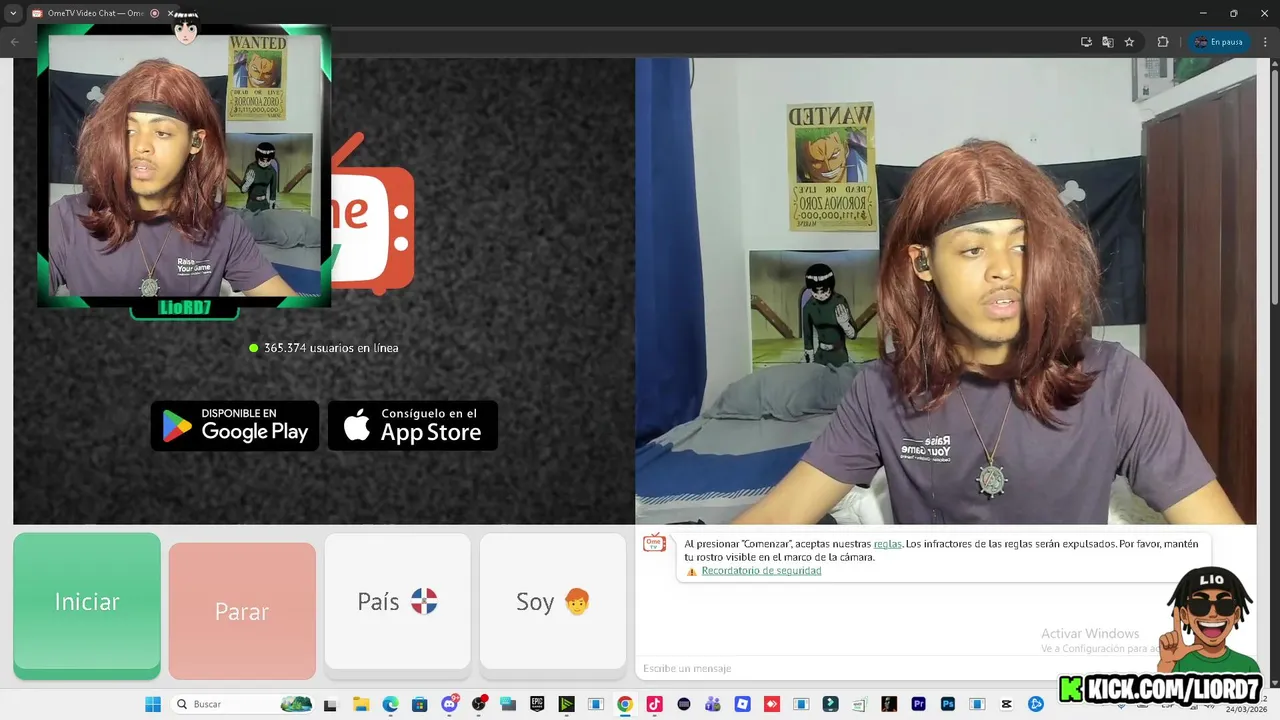Launch Microsoft Edge from the taskbar
The height and width of the screenshot is (720, 1280).
(x=390, y=704)
